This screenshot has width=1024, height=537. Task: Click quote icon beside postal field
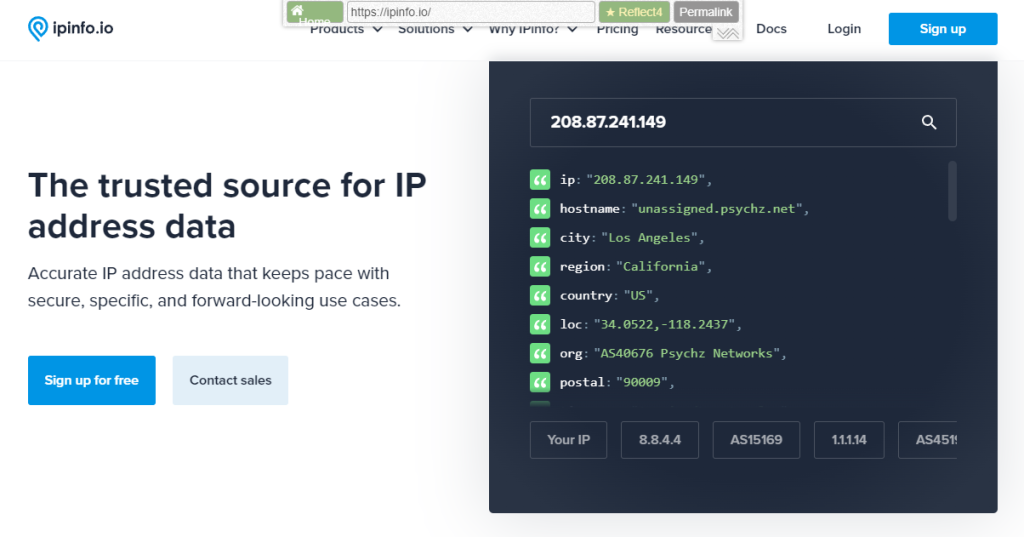pyautogui.click(x=540, y=382)
